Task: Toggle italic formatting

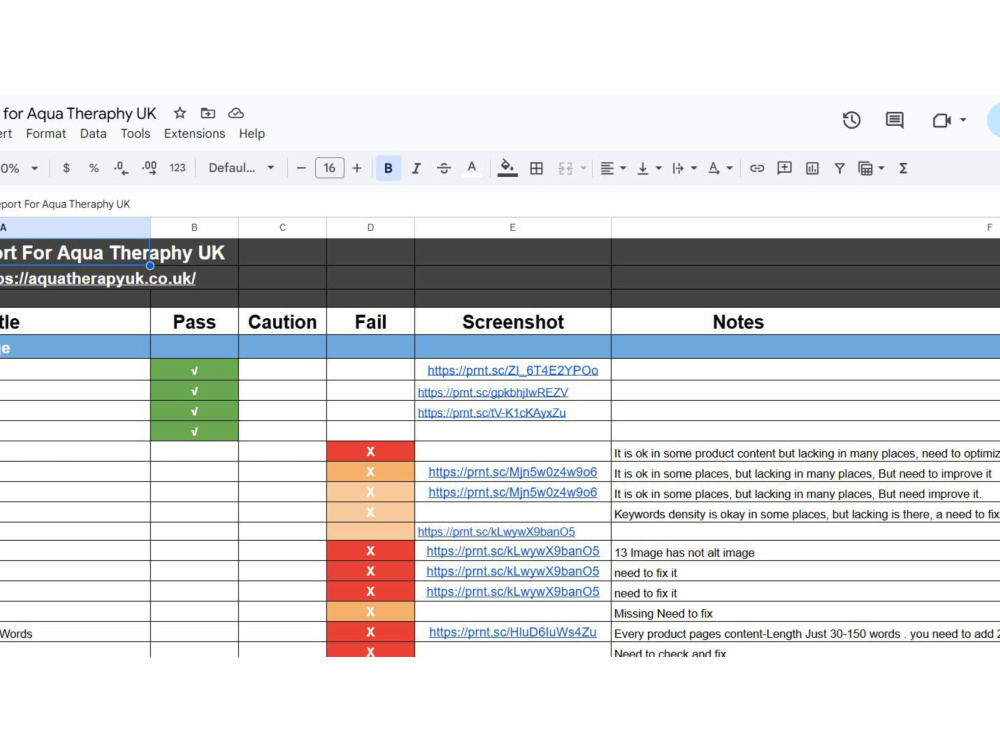Action: (x=416, y=168)
